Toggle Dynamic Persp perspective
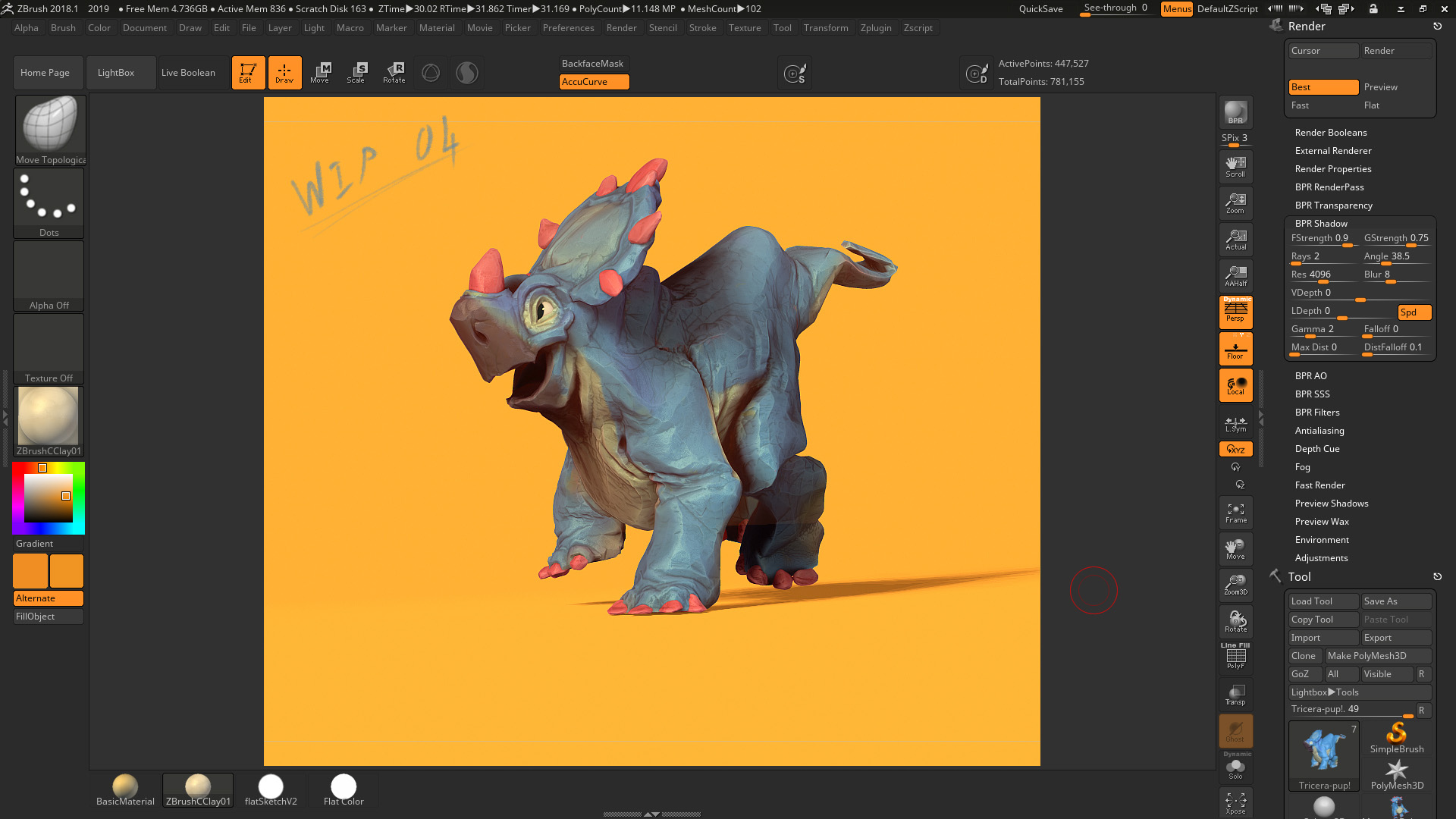Image resolution: width=1456 pixels, height=819 pixels. pyautogui.click(x=1235, y=312)
